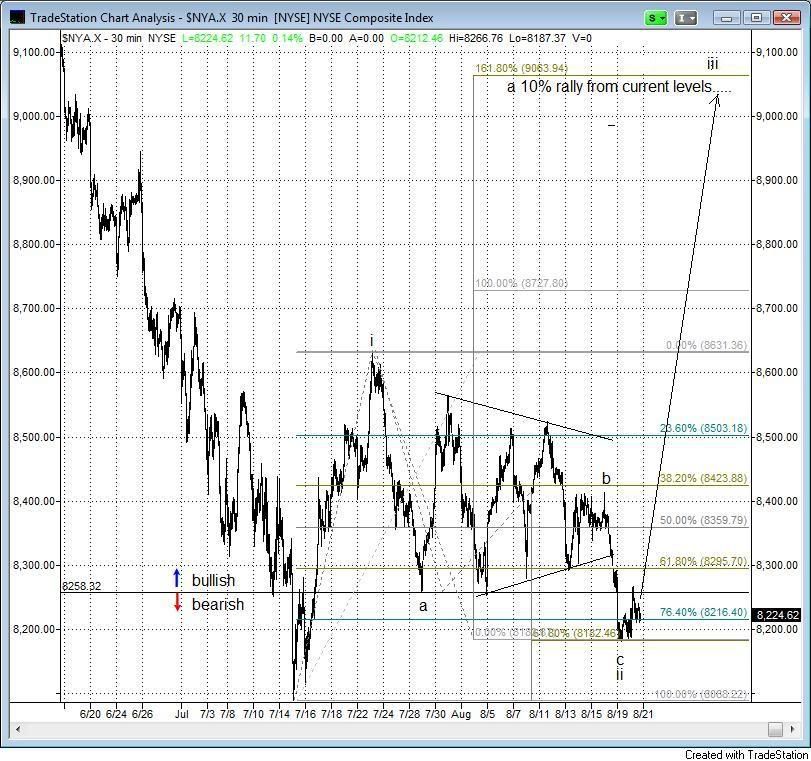Click the 38.20% (8423.88) Fibonacci label

702,478
